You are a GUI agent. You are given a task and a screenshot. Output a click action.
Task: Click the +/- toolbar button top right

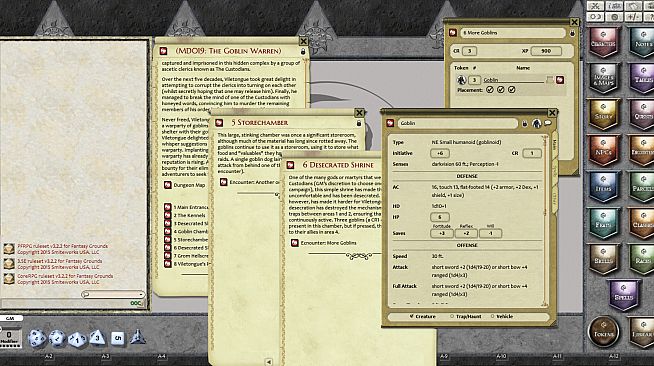[634, 17]
